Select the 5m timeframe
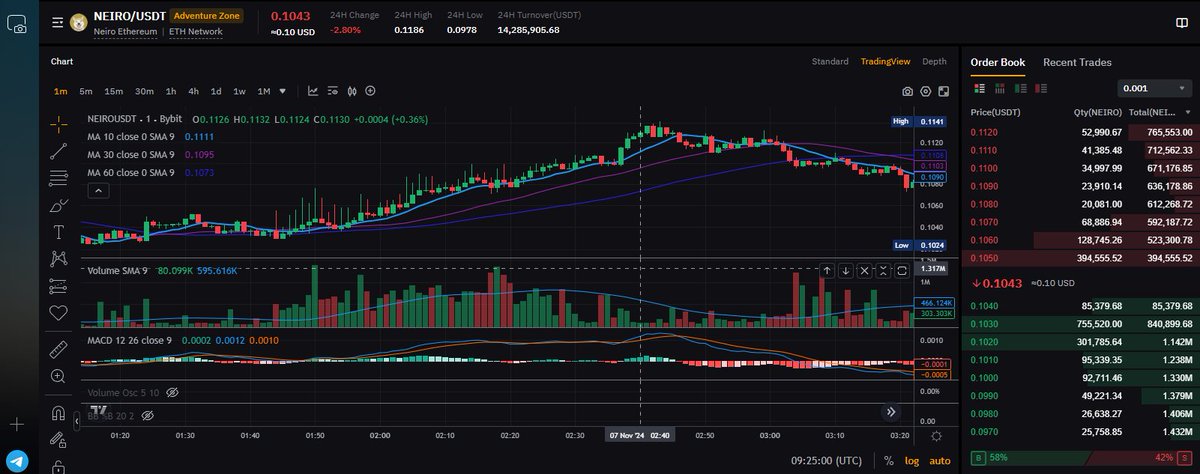 pyautogui.click(x=86, y=91)
